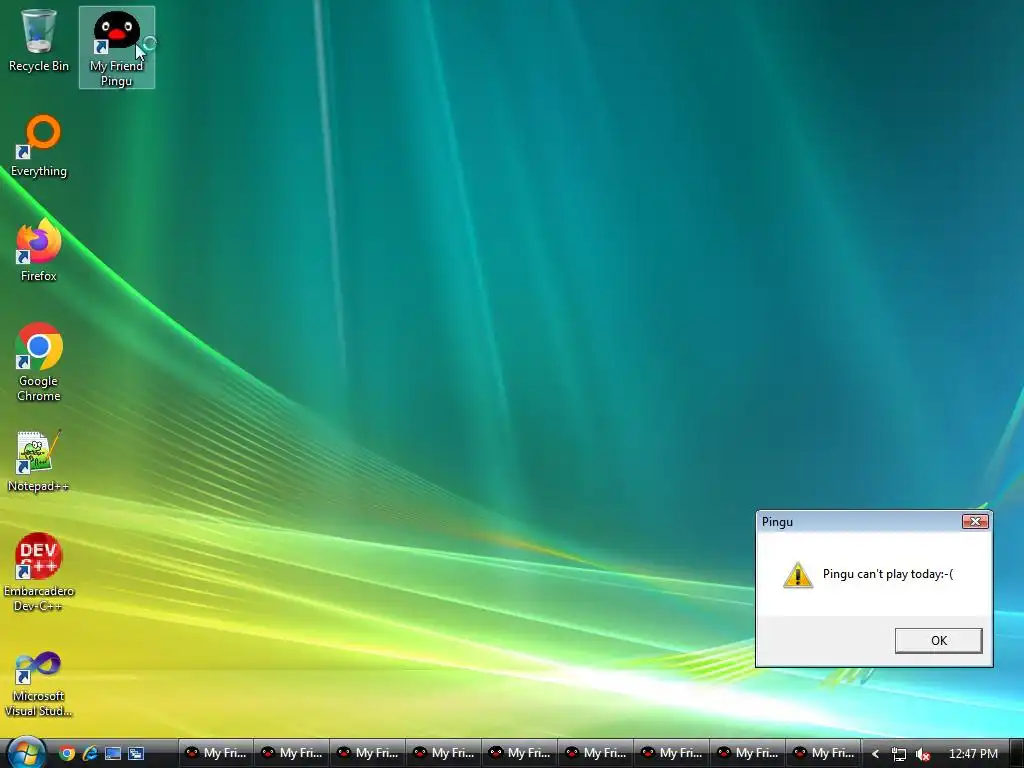Select the Everything search shortcut
Viewport: 1024px width, 768px height.
click(39, 146)
